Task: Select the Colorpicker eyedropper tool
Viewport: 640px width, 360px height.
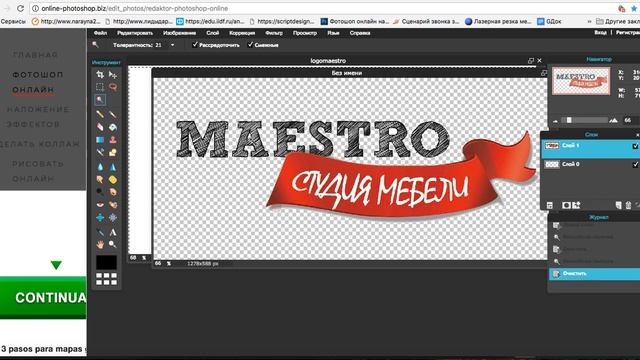Action: (100, 232)
